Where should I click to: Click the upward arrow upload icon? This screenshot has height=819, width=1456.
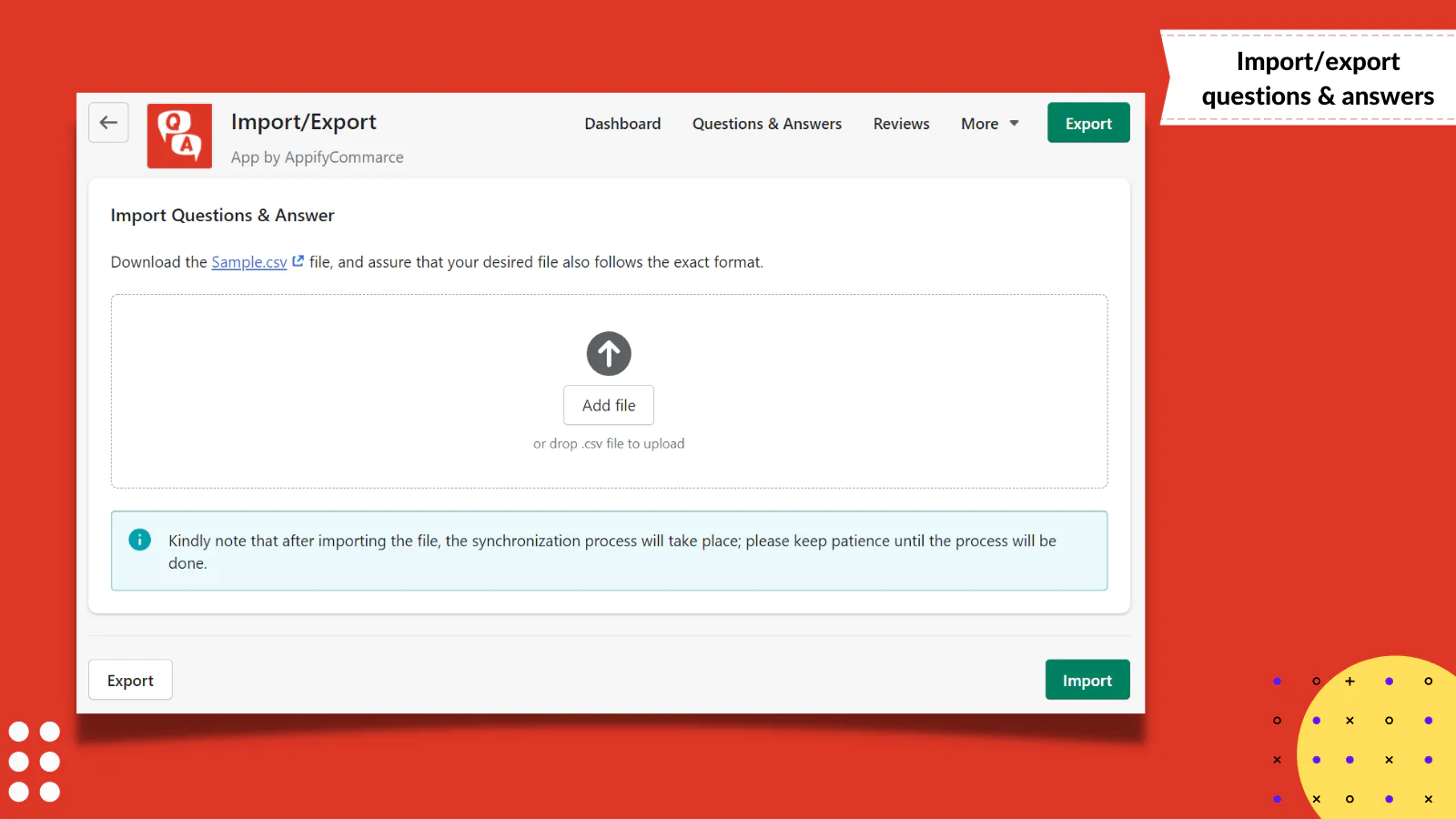(x=609, y=353)
